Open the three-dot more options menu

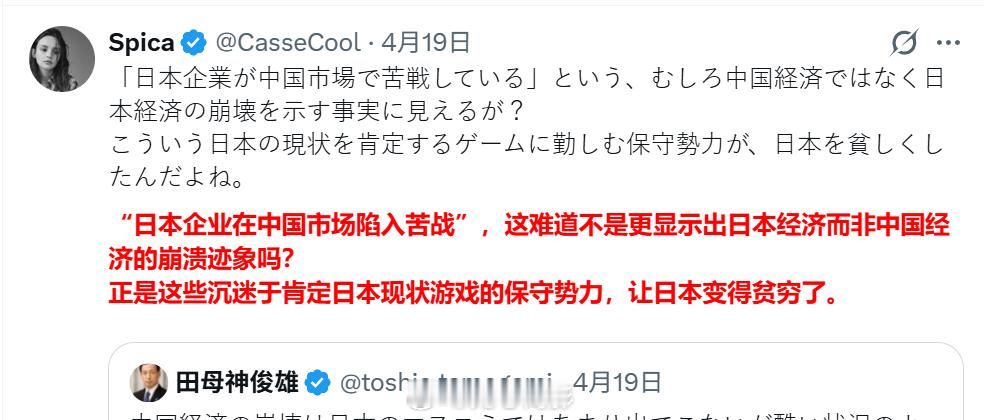pos(948,43)
